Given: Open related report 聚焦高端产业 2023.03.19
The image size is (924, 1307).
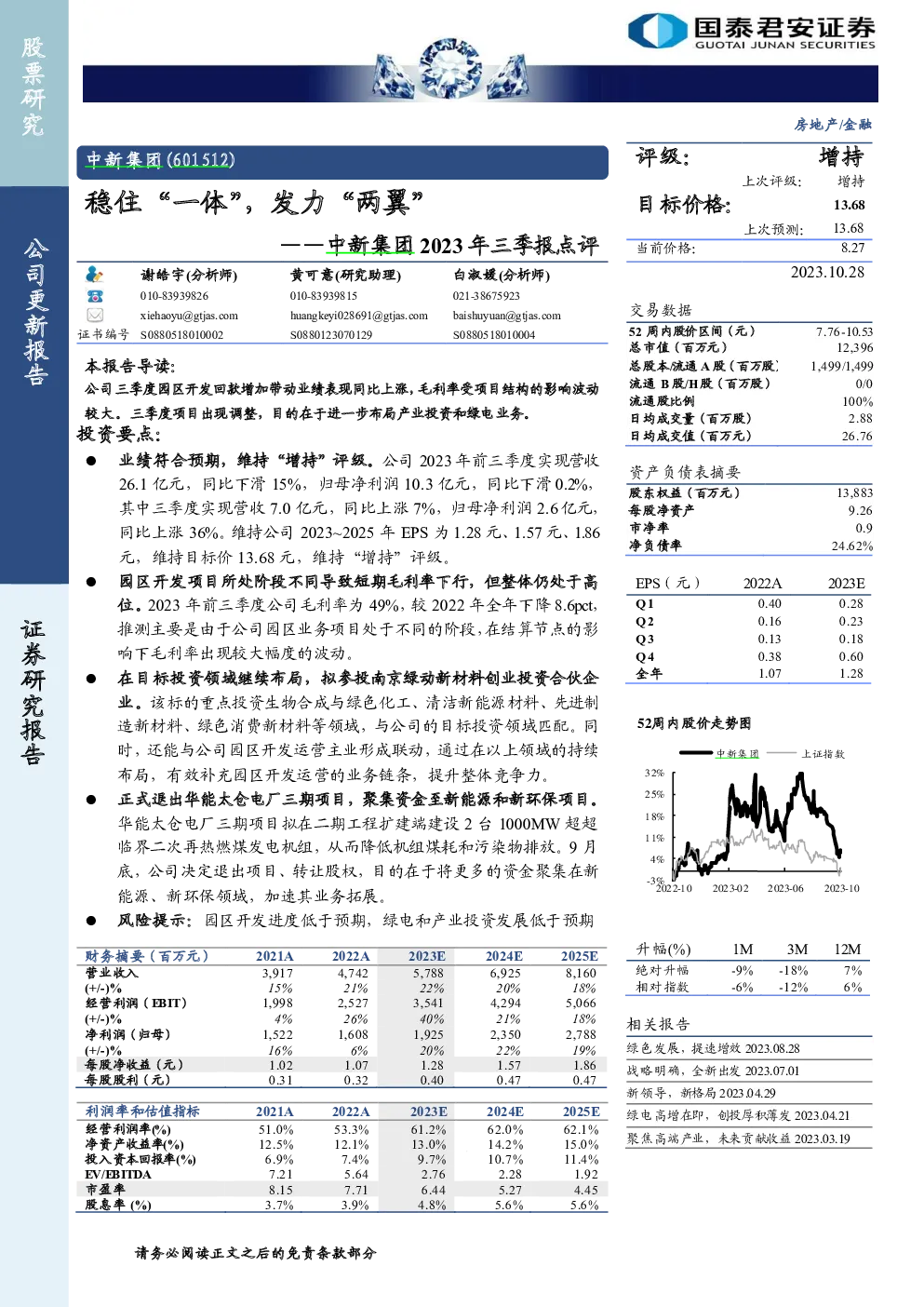Looking at the screenshot, I should (738, 1138).
